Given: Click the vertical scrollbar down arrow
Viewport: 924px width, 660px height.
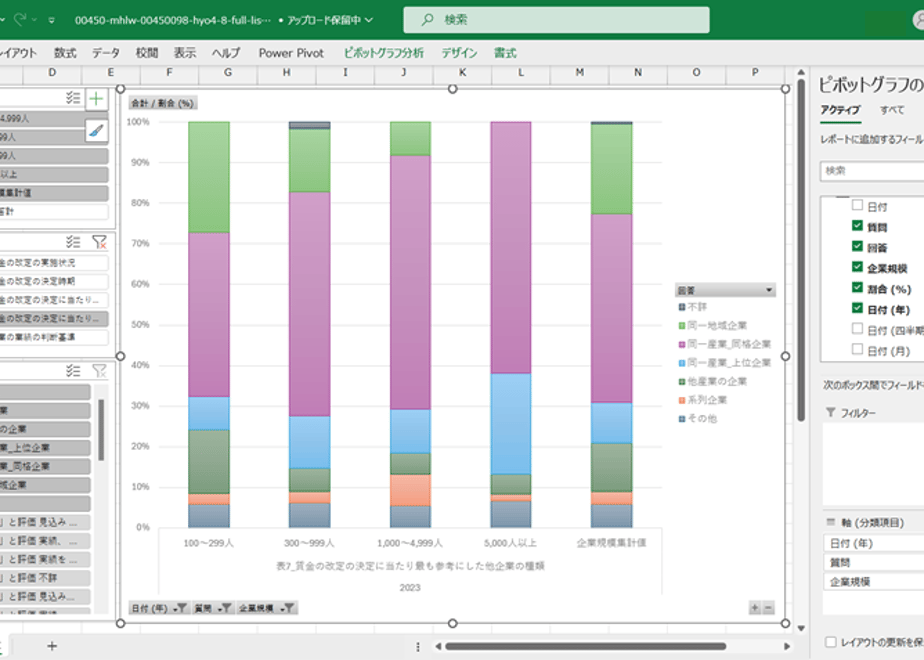Looking at the screenshot, I should pyautogui.click(x=801, y=628).
